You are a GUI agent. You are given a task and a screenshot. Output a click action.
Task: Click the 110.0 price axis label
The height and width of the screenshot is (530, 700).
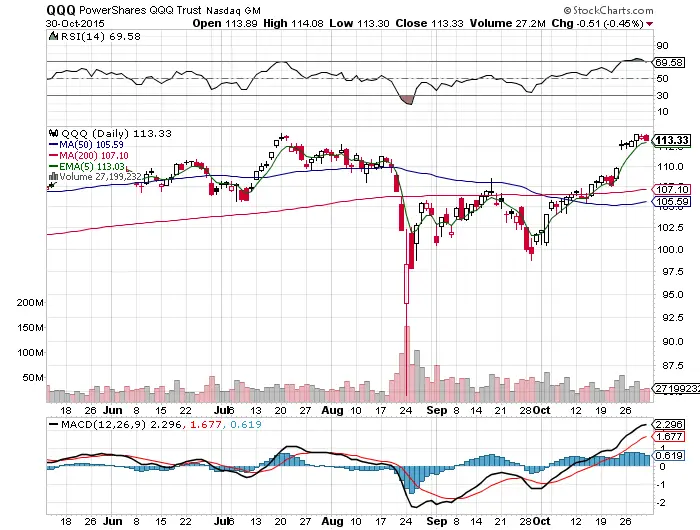pyautogui.click(x=670, y=167)
